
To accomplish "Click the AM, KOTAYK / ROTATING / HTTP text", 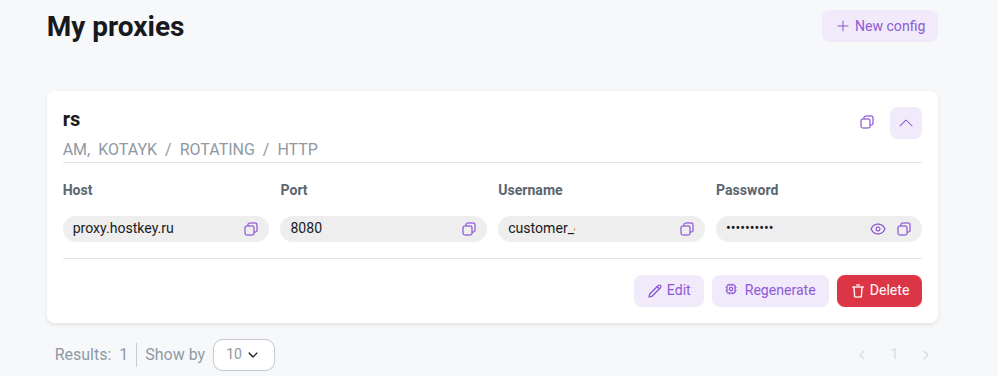I will pos(190,150).
